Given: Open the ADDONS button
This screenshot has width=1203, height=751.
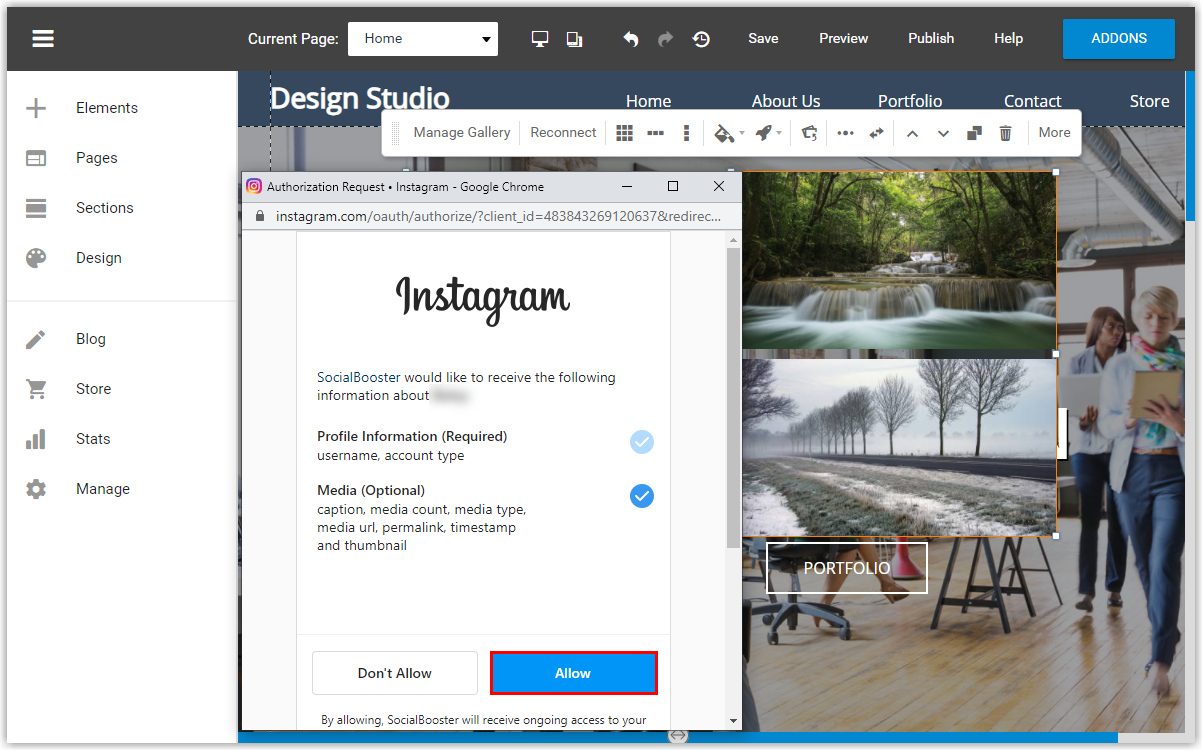Looking at the screenshot, I should point(1119,39).
